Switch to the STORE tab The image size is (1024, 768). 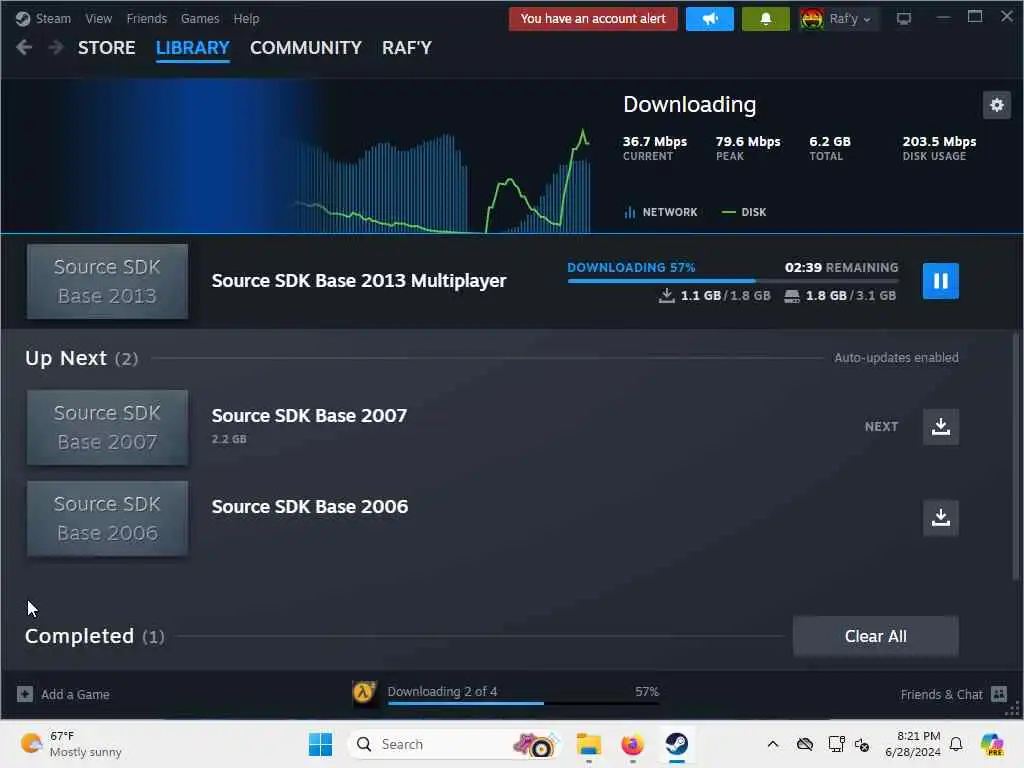tap(106, 48)
